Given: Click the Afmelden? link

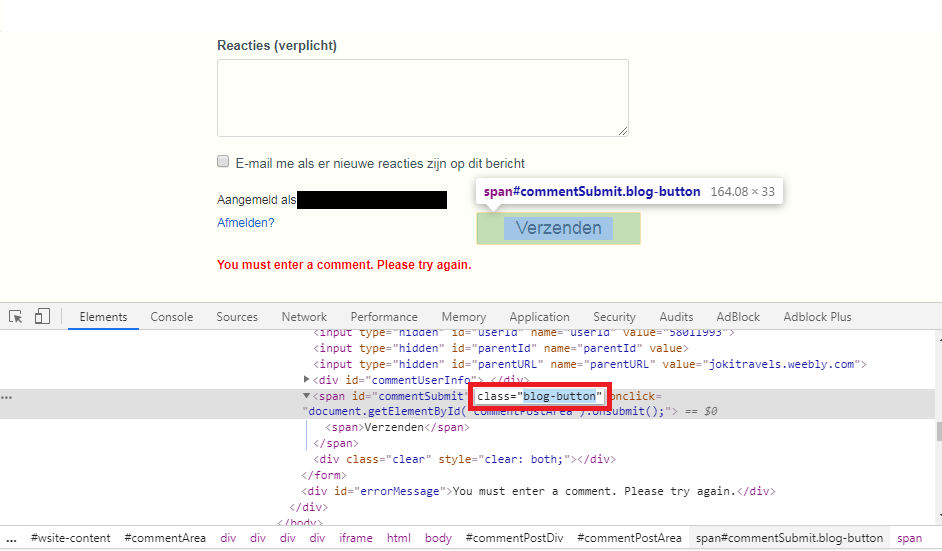Looking at the screenshot, I should (245, 223).
